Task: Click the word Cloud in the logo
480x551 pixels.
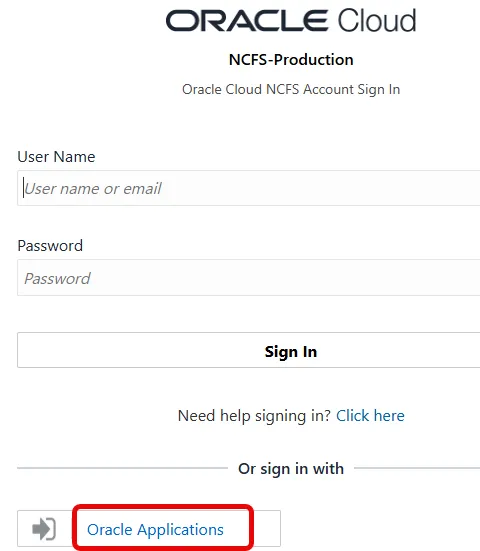Action: [377, 20]
